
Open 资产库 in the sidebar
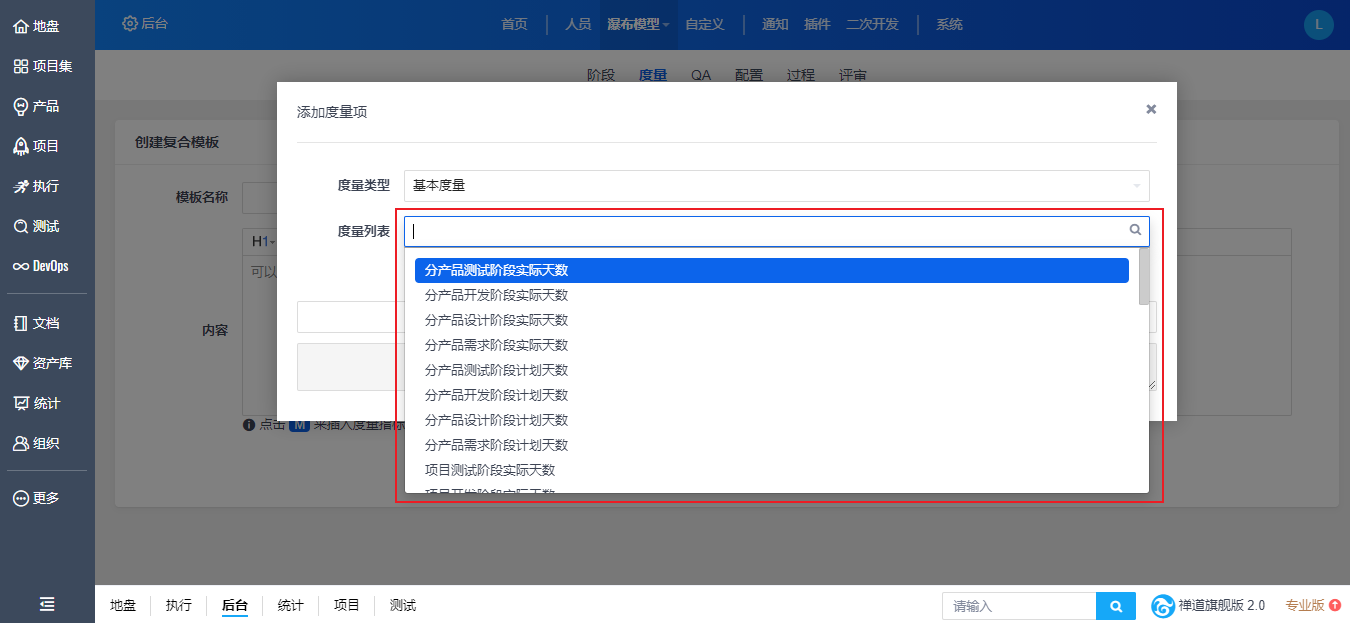[42, 363]
